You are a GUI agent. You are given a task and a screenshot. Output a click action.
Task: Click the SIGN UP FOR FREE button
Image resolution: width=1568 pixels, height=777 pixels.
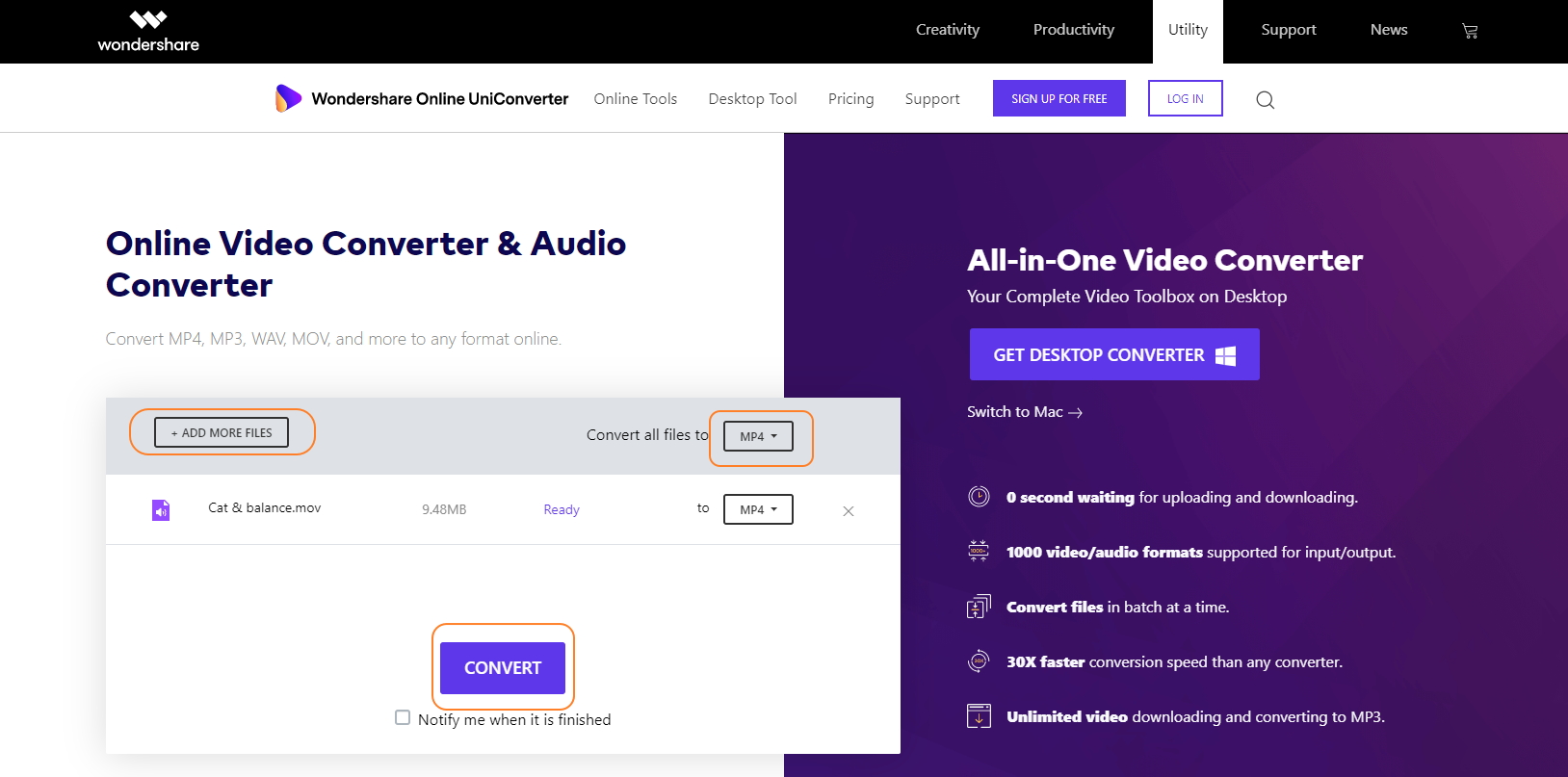point(1059,98)
